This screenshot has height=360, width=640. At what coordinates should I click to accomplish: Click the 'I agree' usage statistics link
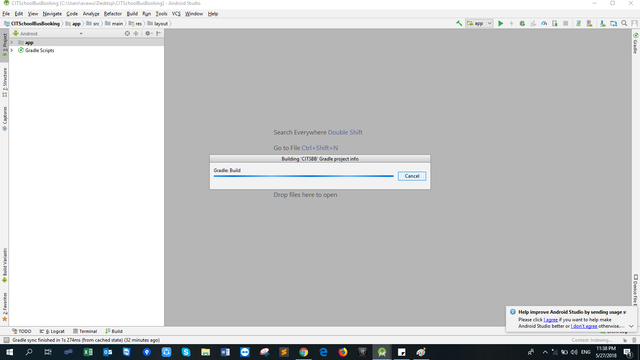click(550, 320)
